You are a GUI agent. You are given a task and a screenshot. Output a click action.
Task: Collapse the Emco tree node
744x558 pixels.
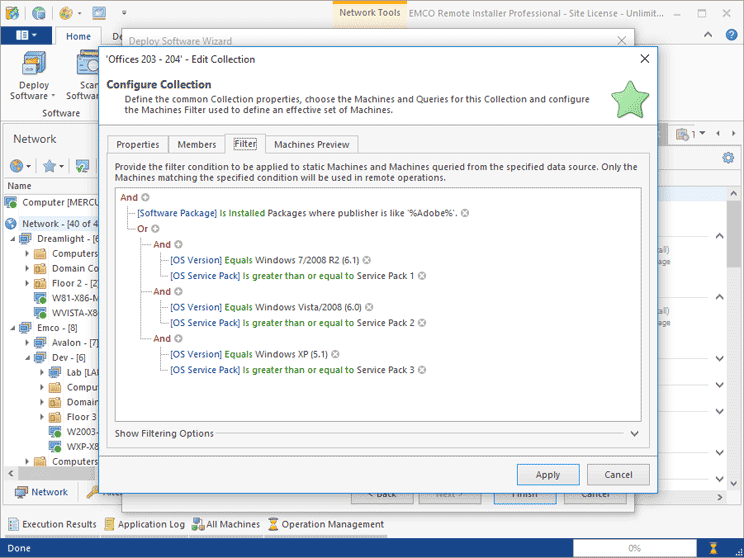click(x=12, y=327)
